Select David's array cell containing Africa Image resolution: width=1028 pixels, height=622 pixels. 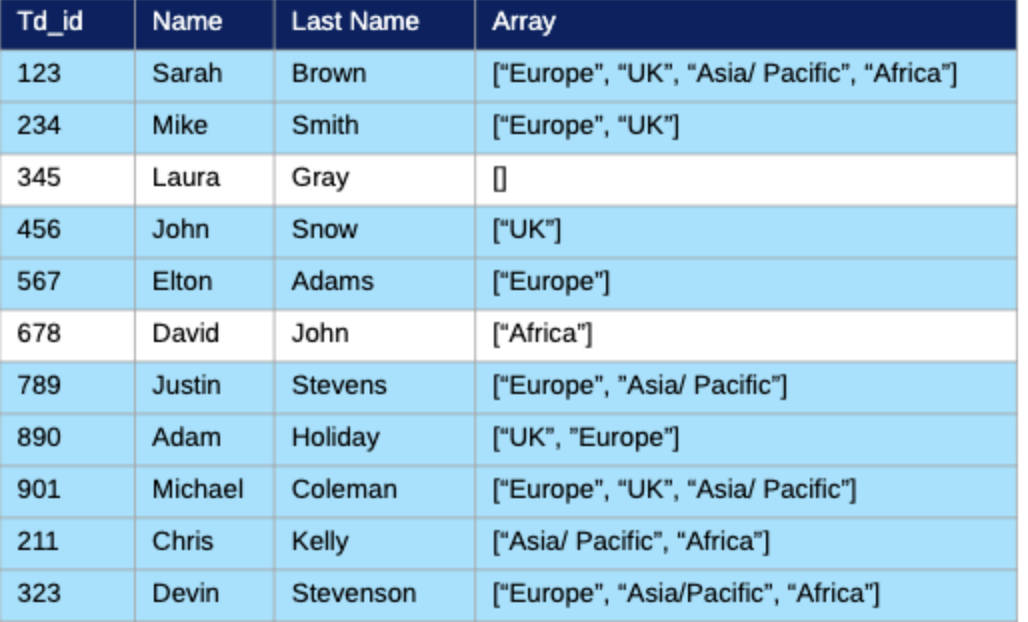point(542,334)
